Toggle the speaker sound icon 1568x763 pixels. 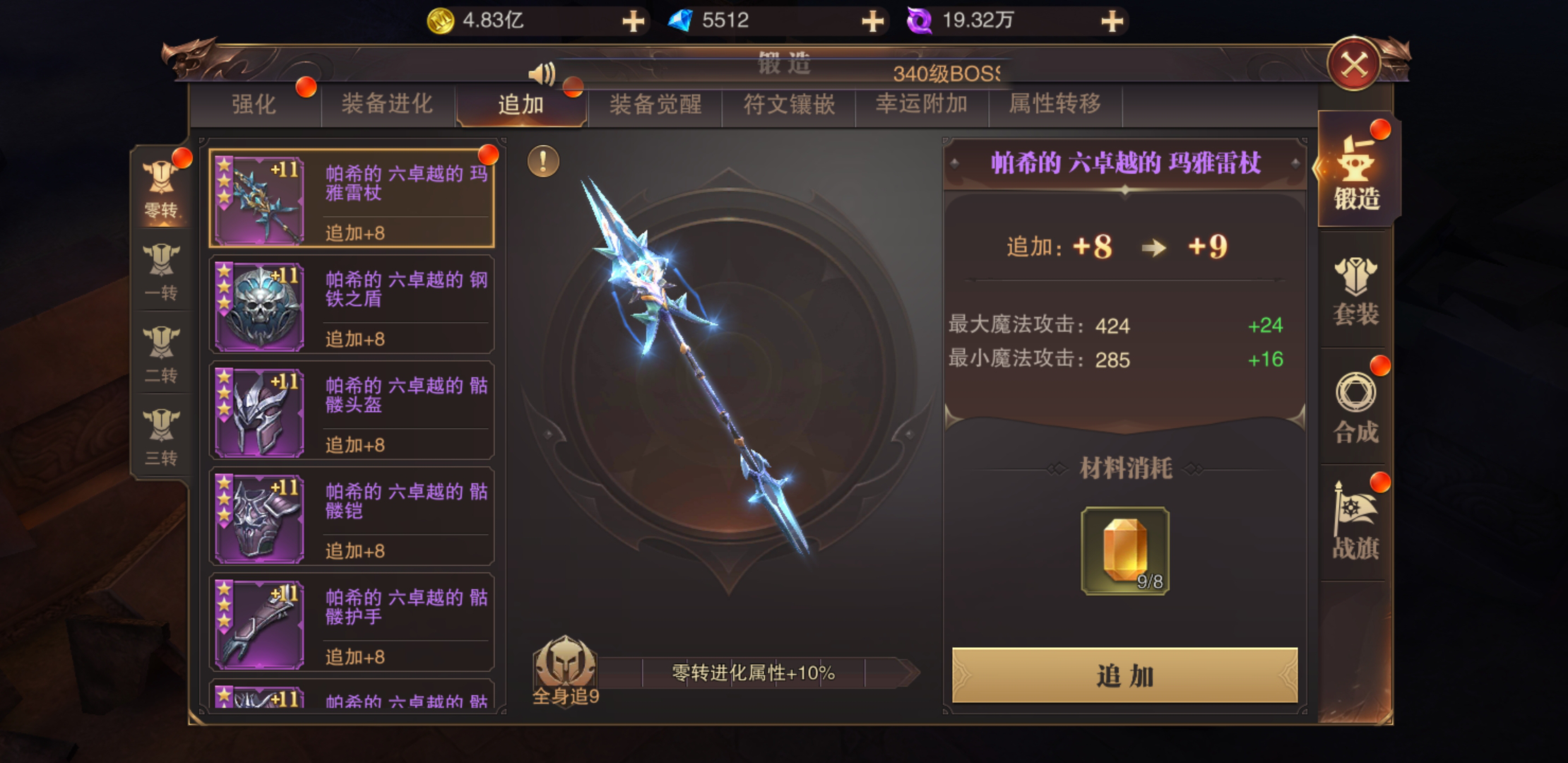[542, 73]
